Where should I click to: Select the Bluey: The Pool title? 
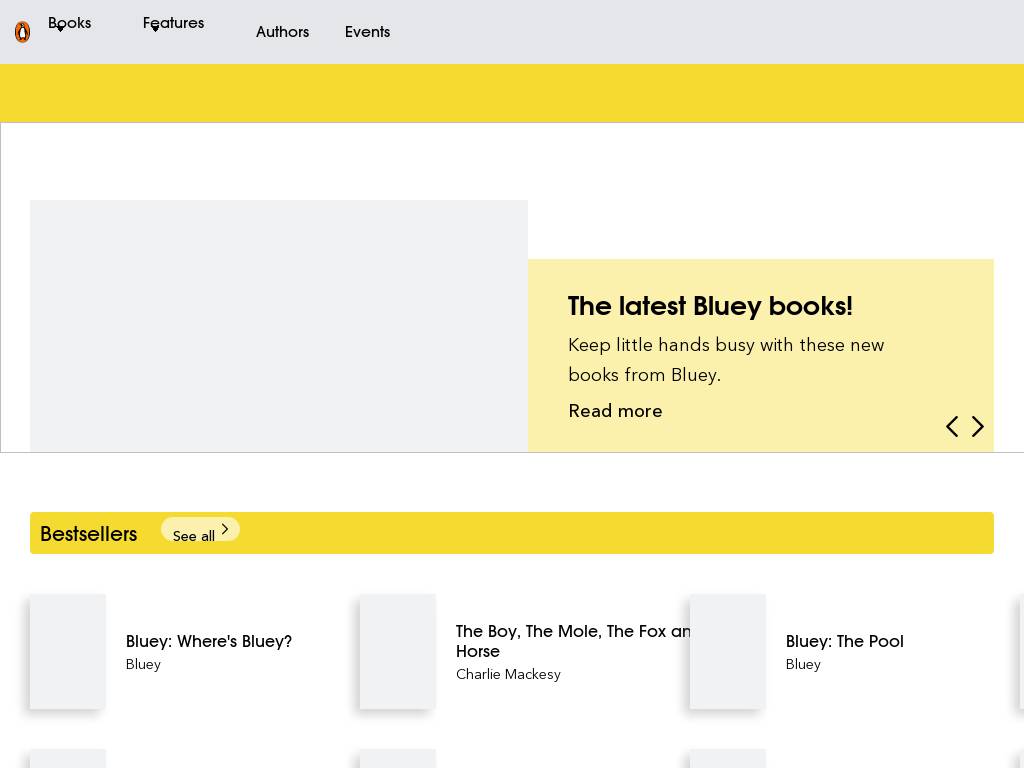[844, 641]
